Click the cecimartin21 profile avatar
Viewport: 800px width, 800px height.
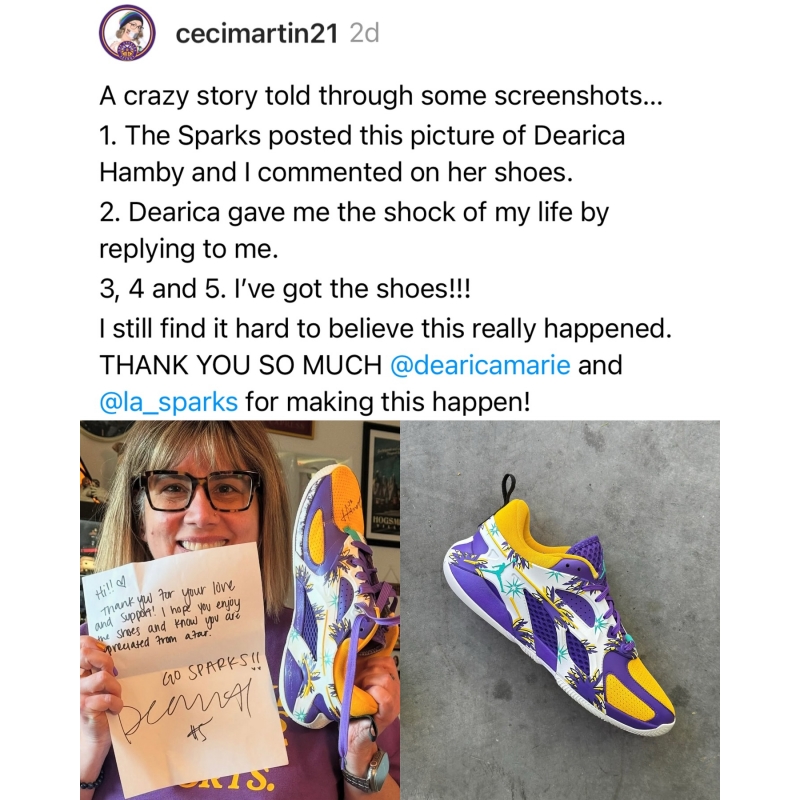point(127,34)
